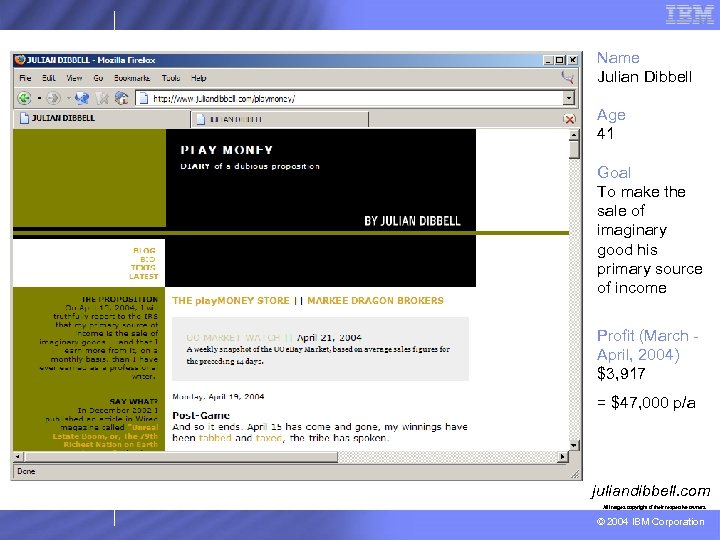Click the vertical scrollbar up arrow
The width and height of the screenshot is (720, 540).
click(x=574, y=135)
